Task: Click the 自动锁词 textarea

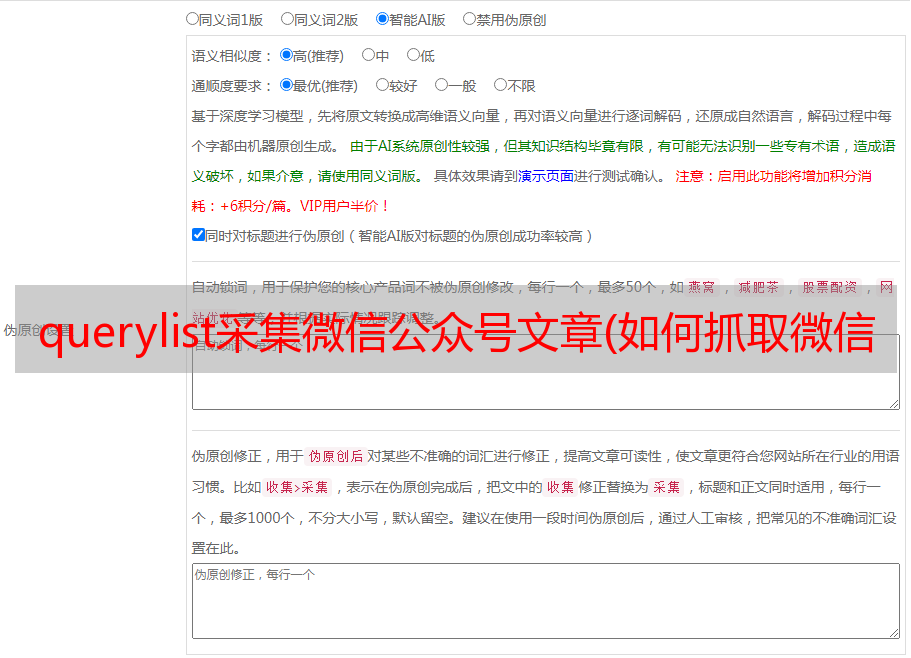Action: click(x=546, y=372)
